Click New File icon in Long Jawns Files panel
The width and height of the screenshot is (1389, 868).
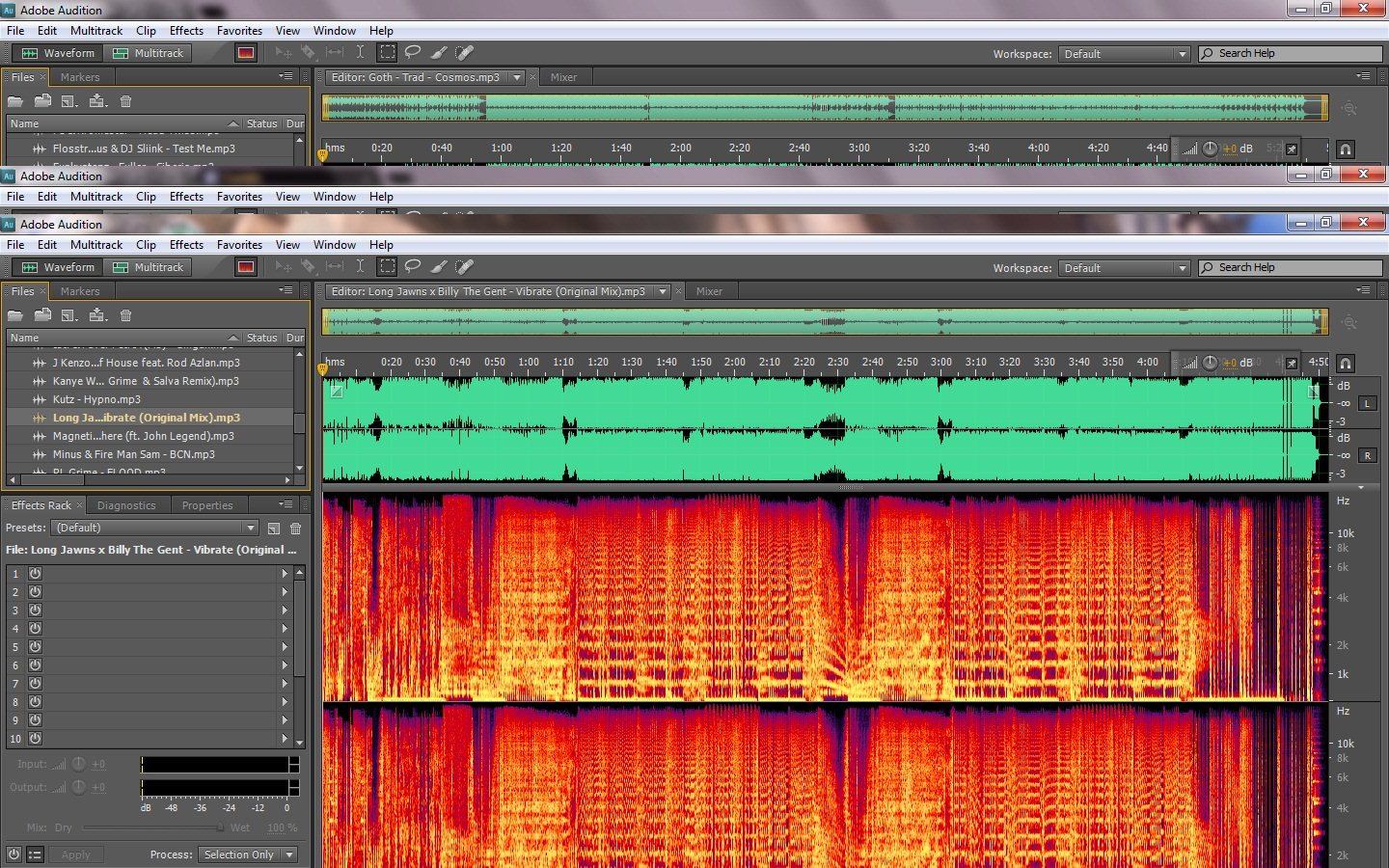[69, 315]
